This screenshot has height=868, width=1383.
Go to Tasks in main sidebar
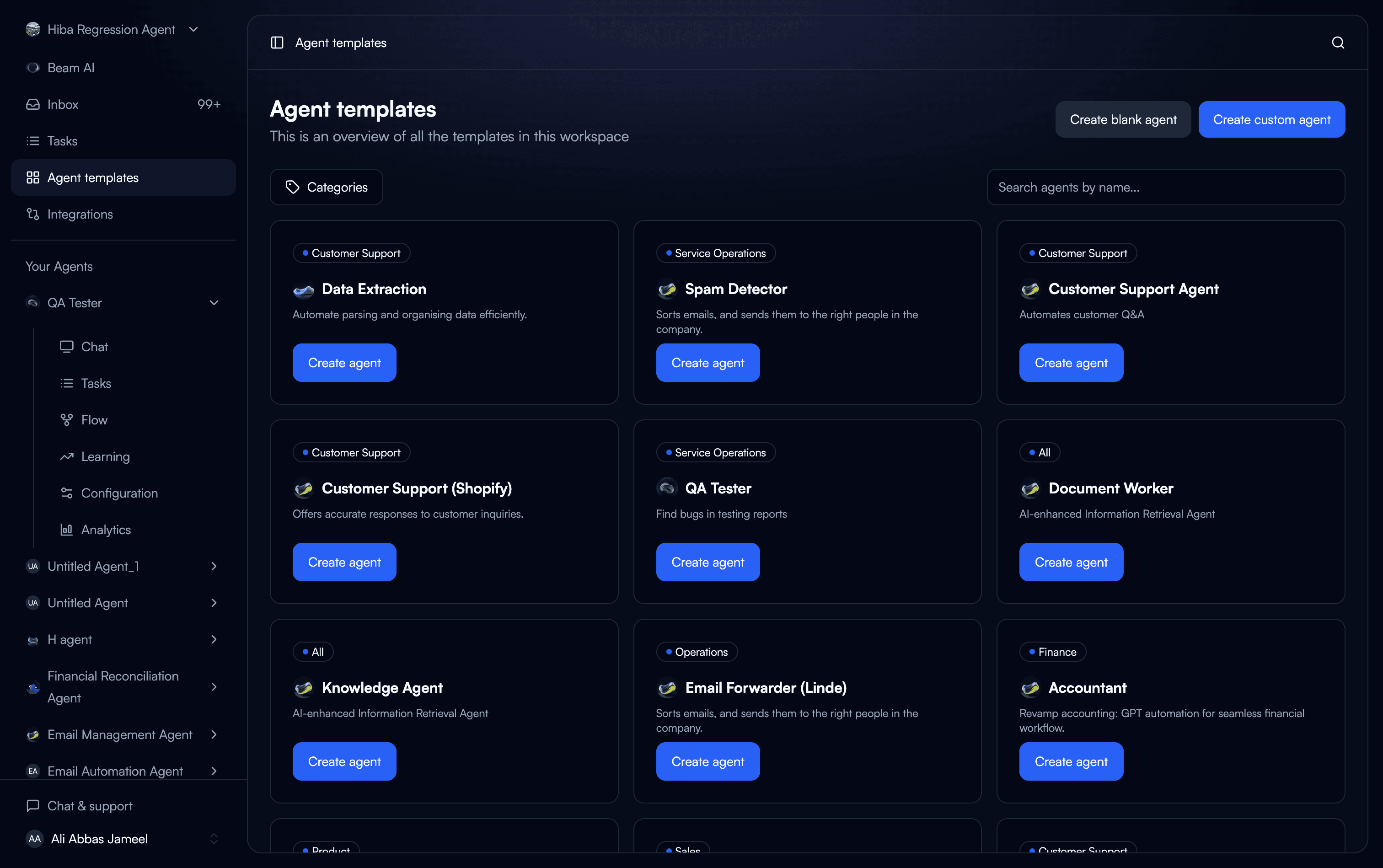[62, 141]
